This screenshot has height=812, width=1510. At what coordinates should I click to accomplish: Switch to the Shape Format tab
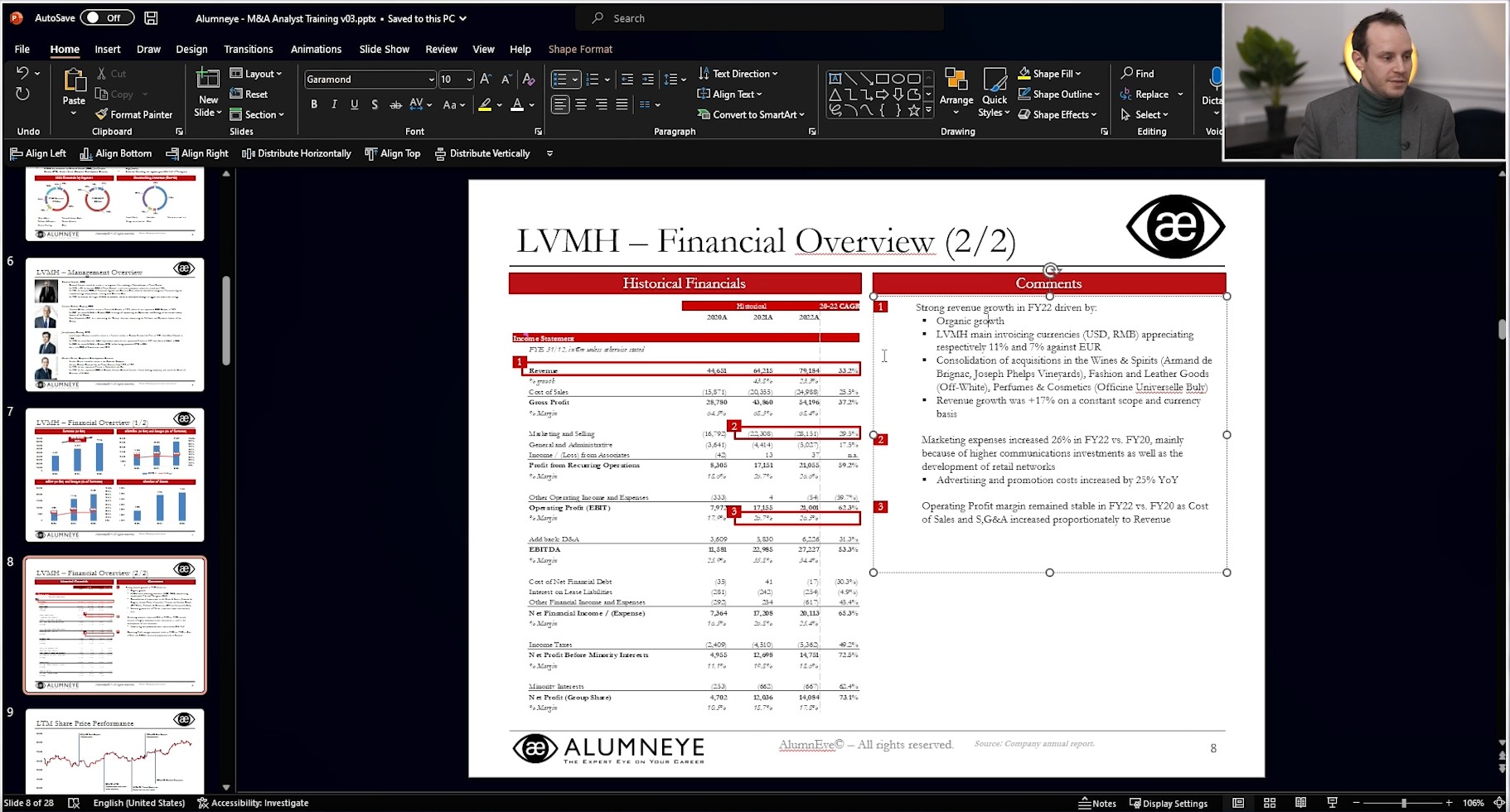tap(579, 49)
